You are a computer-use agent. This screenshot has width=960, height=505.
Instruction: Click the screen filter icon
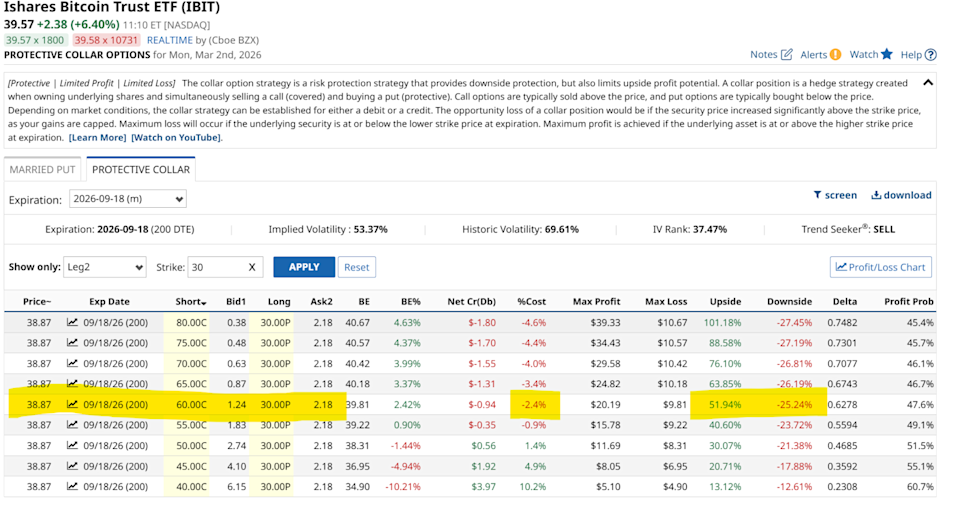tap(817, 195)
